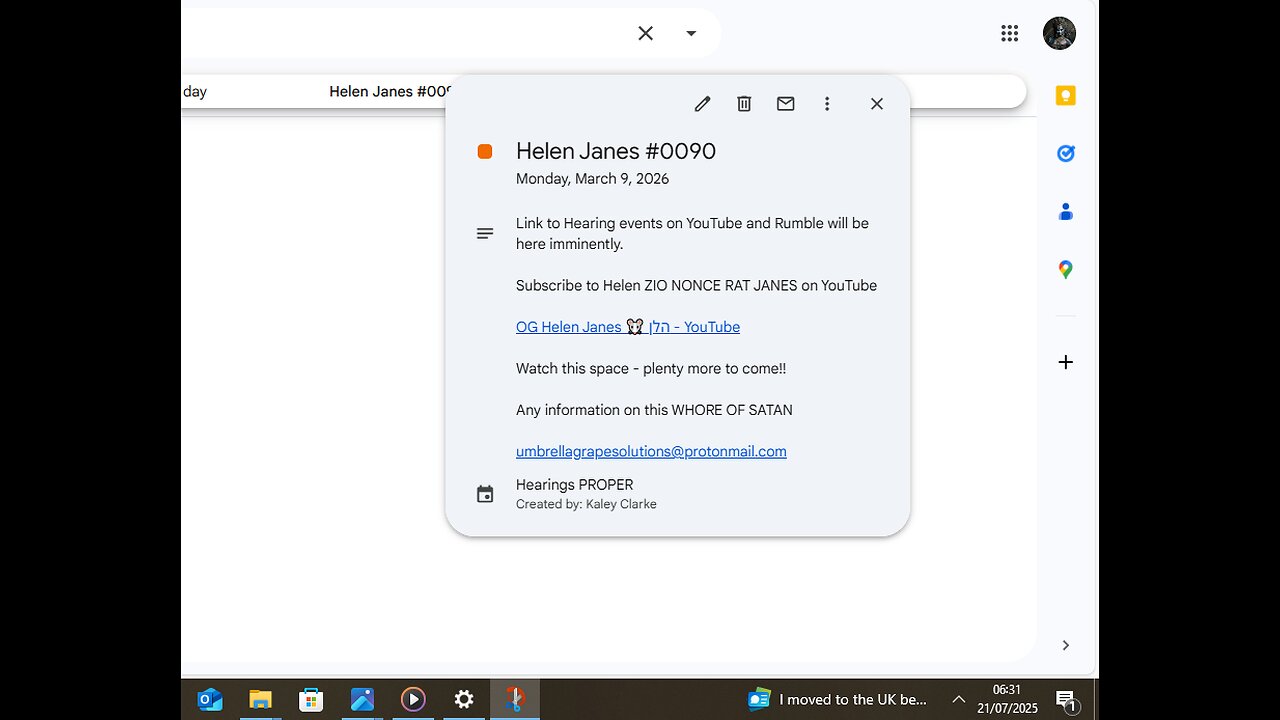
Task: Click the 'Link to Hearing events' description line
Action: (x=692, y=233)
